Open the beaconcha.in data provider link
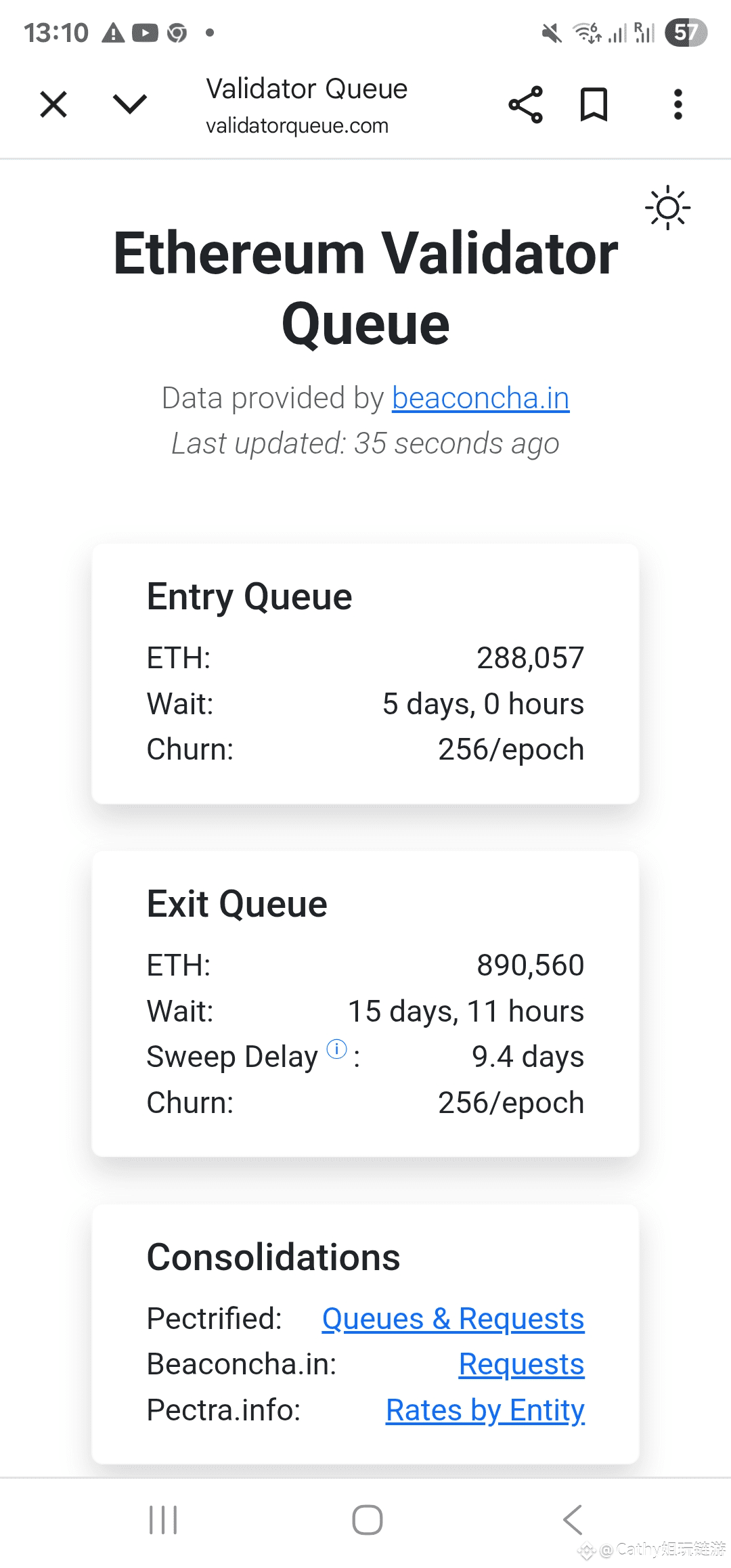The width and height of the screenshot is (731, 1568). 480,398
